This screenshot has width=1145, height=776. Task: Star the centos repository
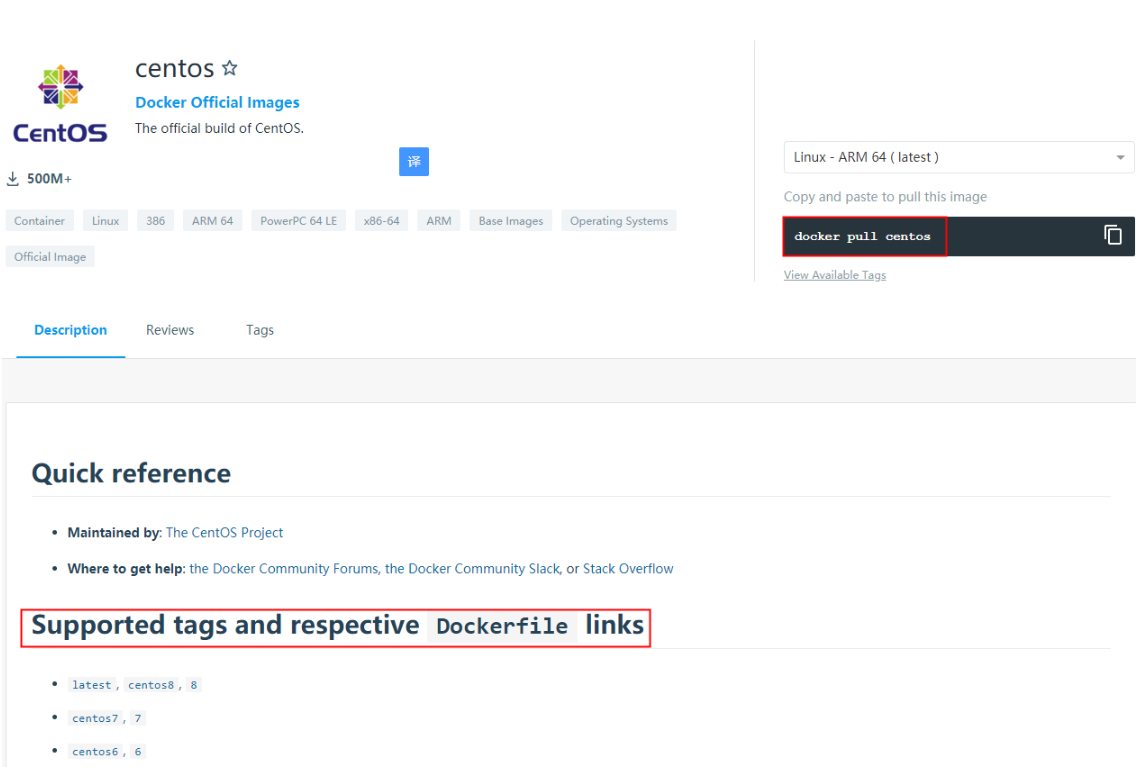(x=230, y=68)
